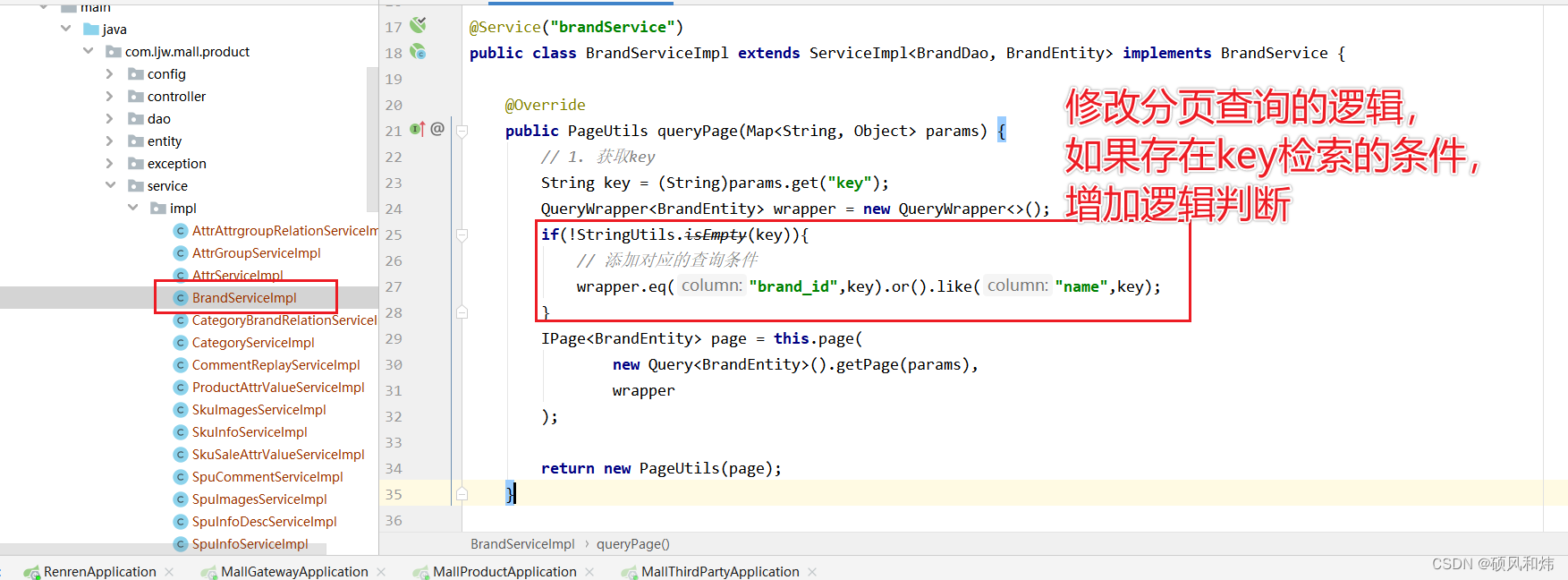
Task: Select SpuInfoDescServiceImpl in the tree
Action: pos(265,522)
